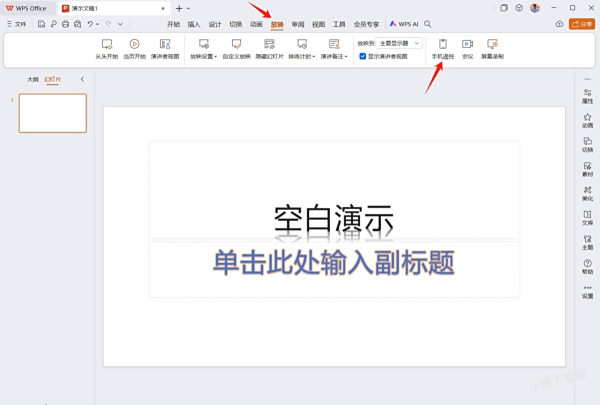600x405 pixels.
Task: Select the 放映 ribbon tab
Action: [x=277, y=24]
